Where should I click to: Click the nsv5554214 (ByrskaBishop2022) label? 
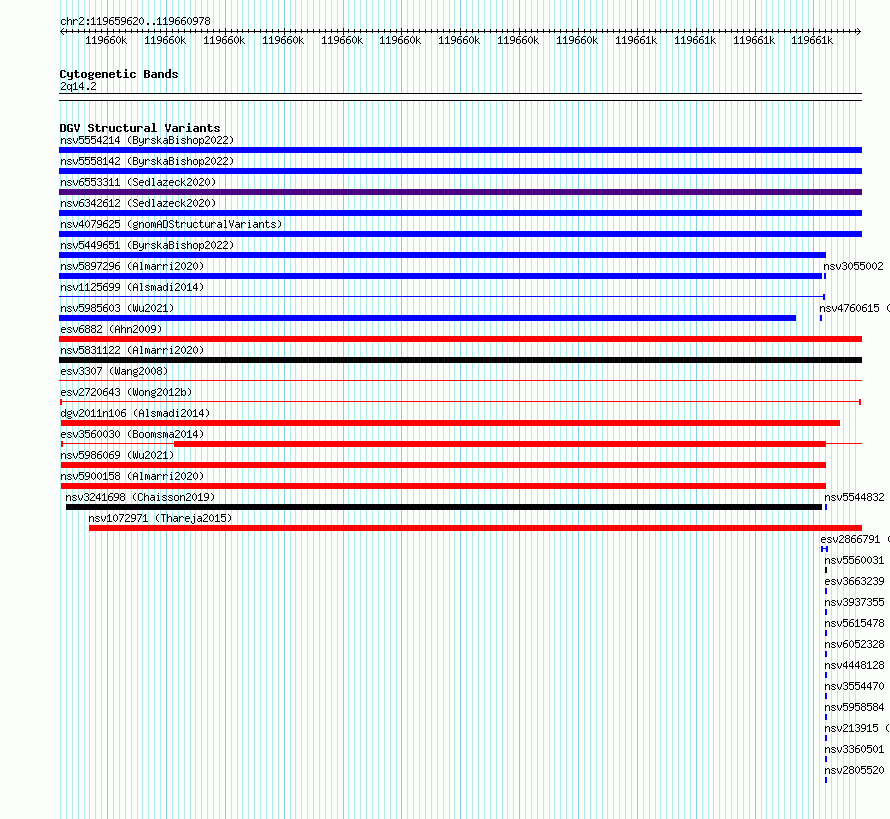[147, 140]
